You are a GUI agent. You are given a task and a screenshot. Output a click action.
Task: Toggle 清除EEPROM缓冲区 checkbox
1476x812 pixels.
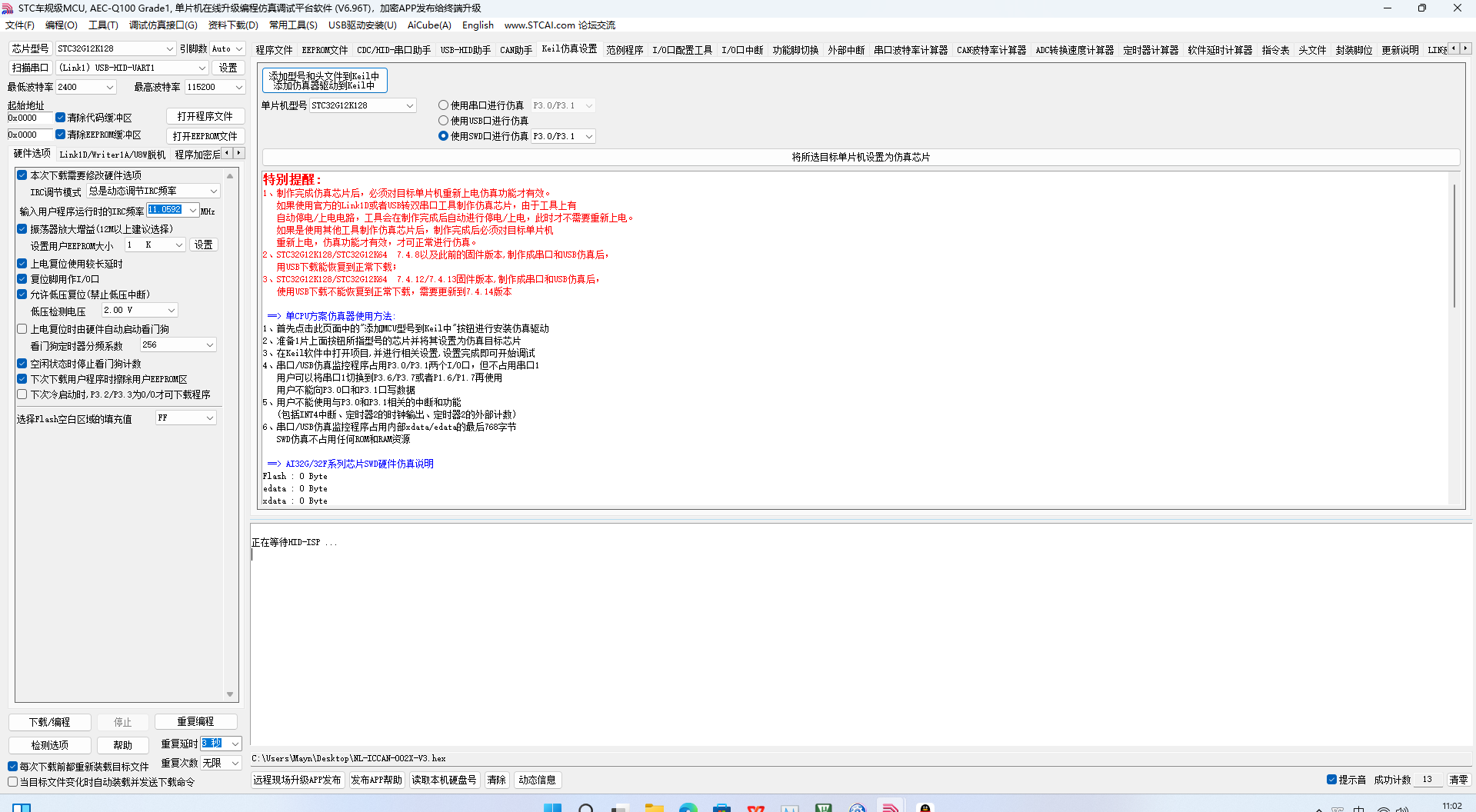click(60, 135)
